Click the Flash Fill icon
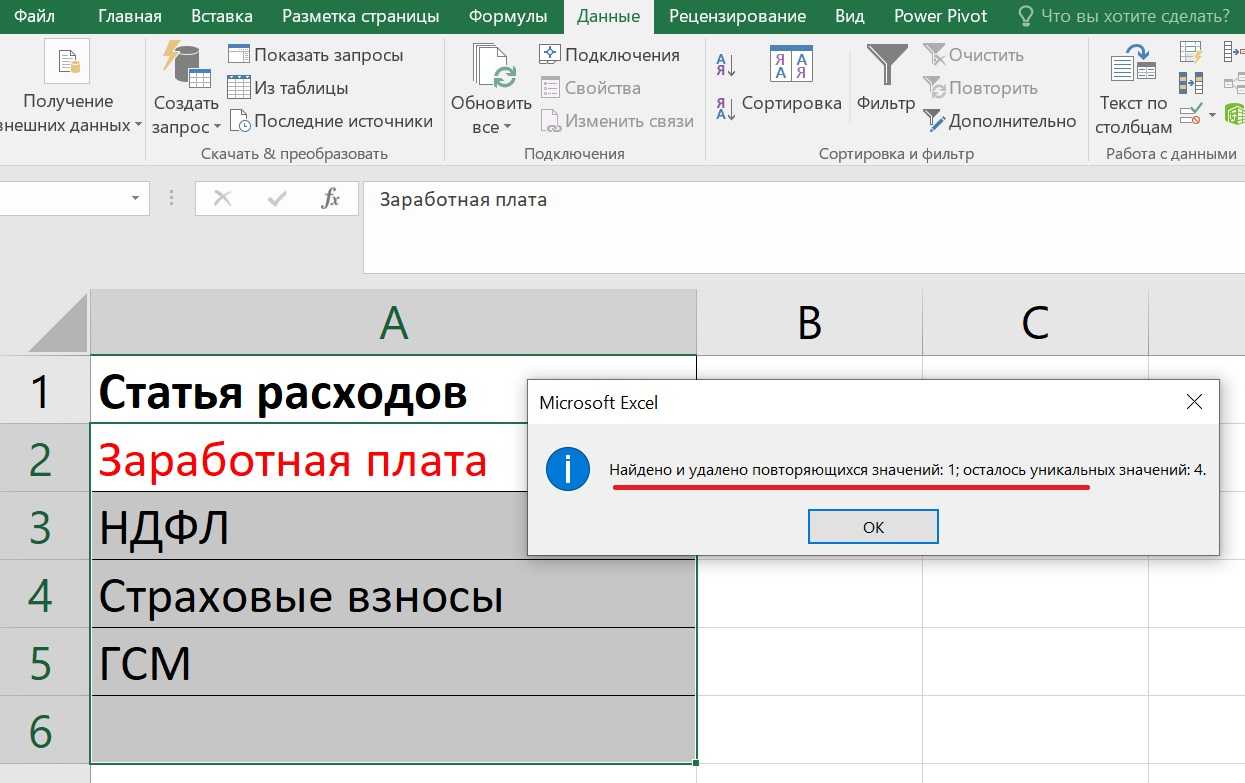The width and height of the screenshot is (1245, 783). [x=1190, y=52]
